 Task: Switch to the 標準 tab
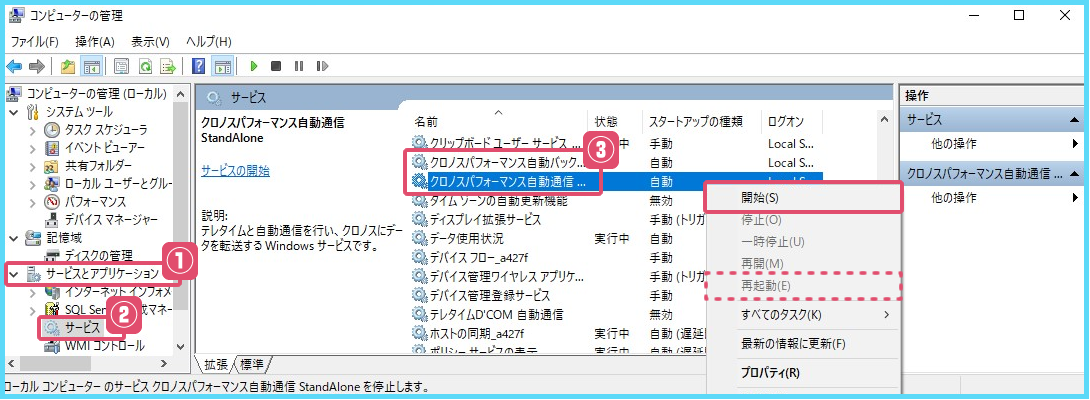pos(252,363)
